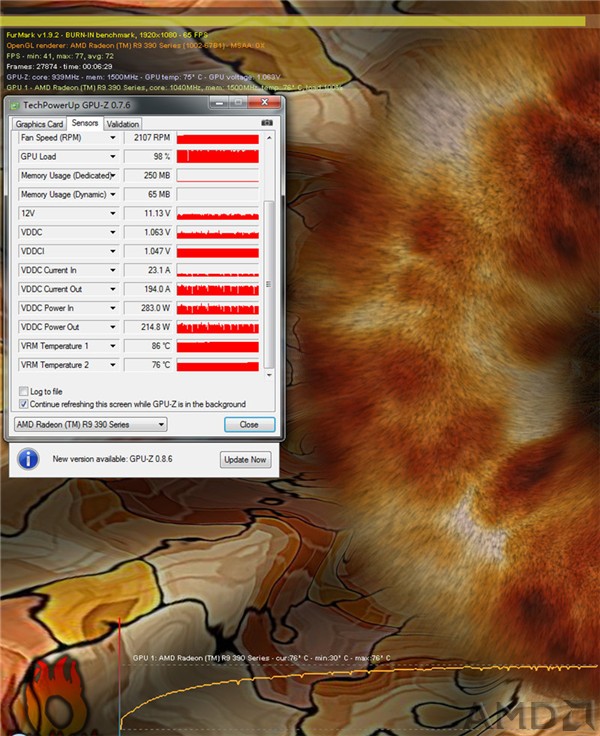Click the FurMark GPU 1 temperature graph label
The width and height of the screenshot is (600, 736).
(x=262, y=658)
